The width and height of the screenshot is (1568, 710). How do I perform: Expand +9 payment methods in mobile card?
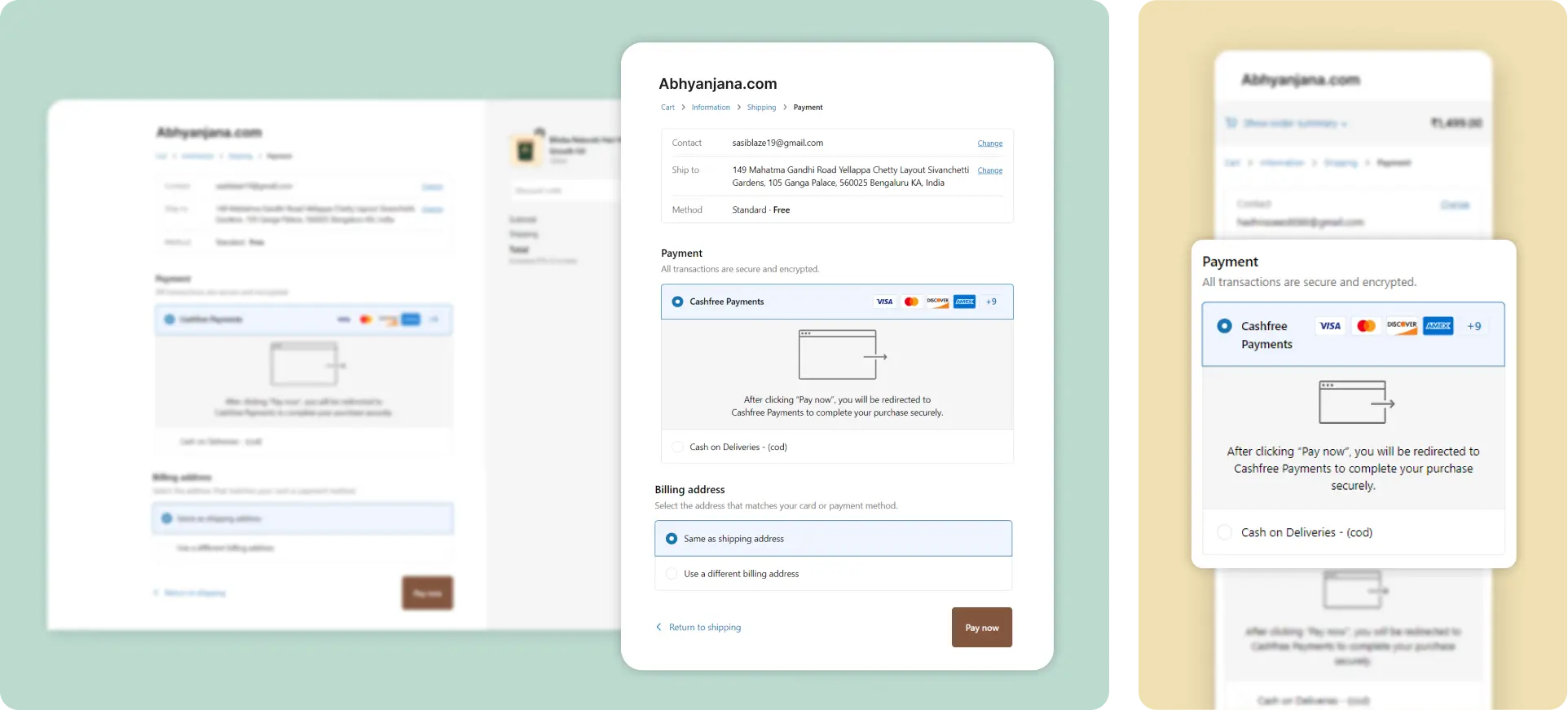tap(1474, 326)
